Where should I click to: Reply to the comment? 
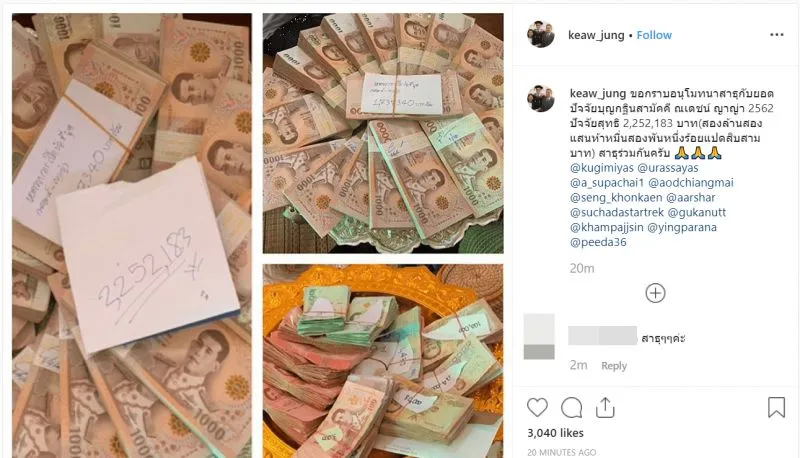(x=614, y=366)
